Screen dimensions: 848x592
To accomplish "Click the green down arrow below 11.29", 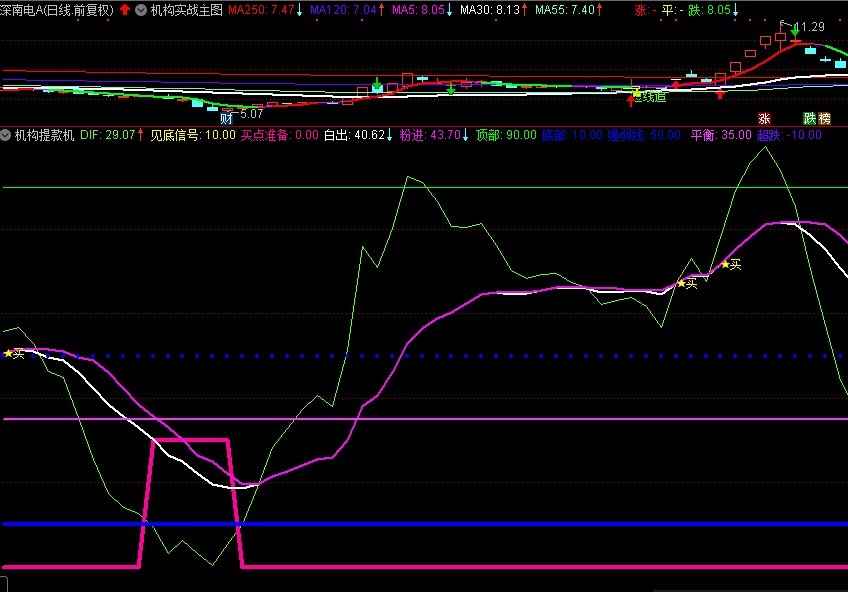I will pyautogui.click(x=794, y=32).
